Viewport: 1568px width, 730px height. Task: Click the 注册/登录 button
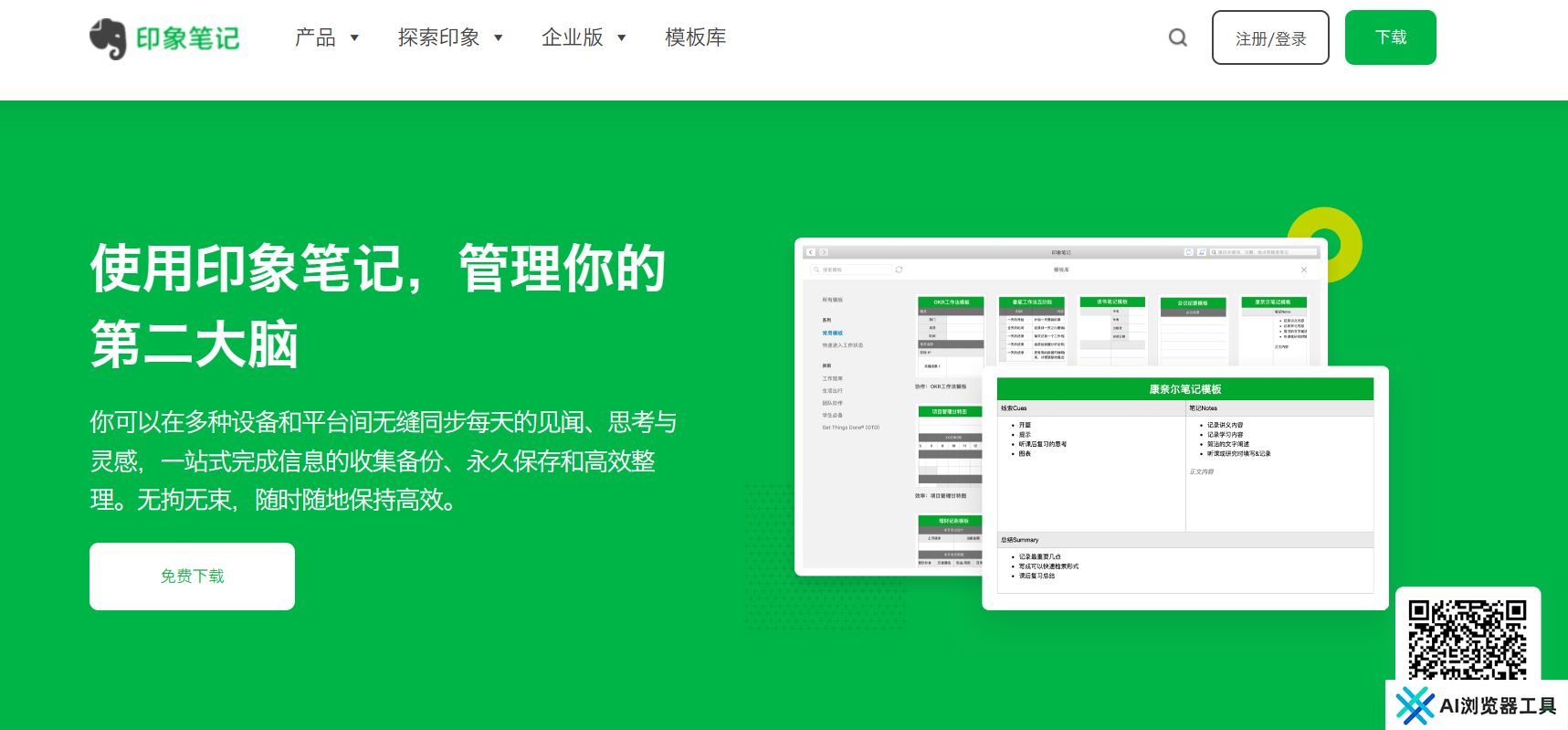pyautogui.click(x=1270, y=37)
